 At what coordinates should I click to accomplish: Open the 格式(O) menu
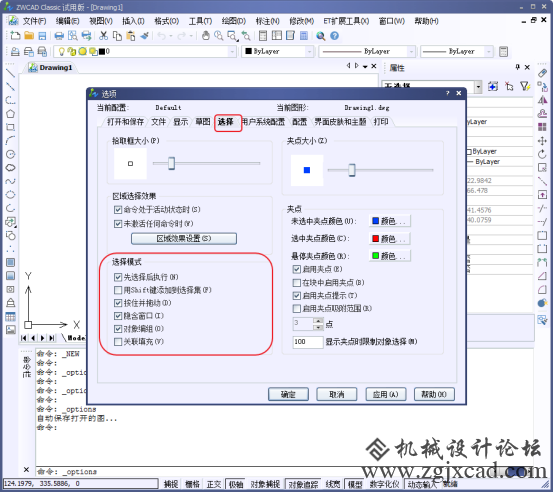coord(166,22)
